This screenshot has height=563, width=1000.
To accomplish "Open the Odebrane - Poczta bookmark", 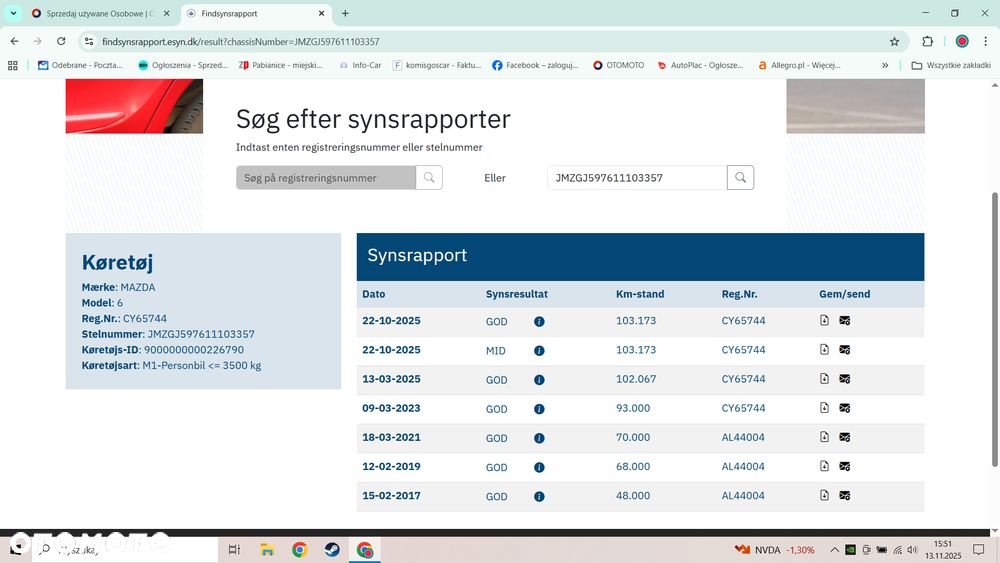I will click(80, 65).
